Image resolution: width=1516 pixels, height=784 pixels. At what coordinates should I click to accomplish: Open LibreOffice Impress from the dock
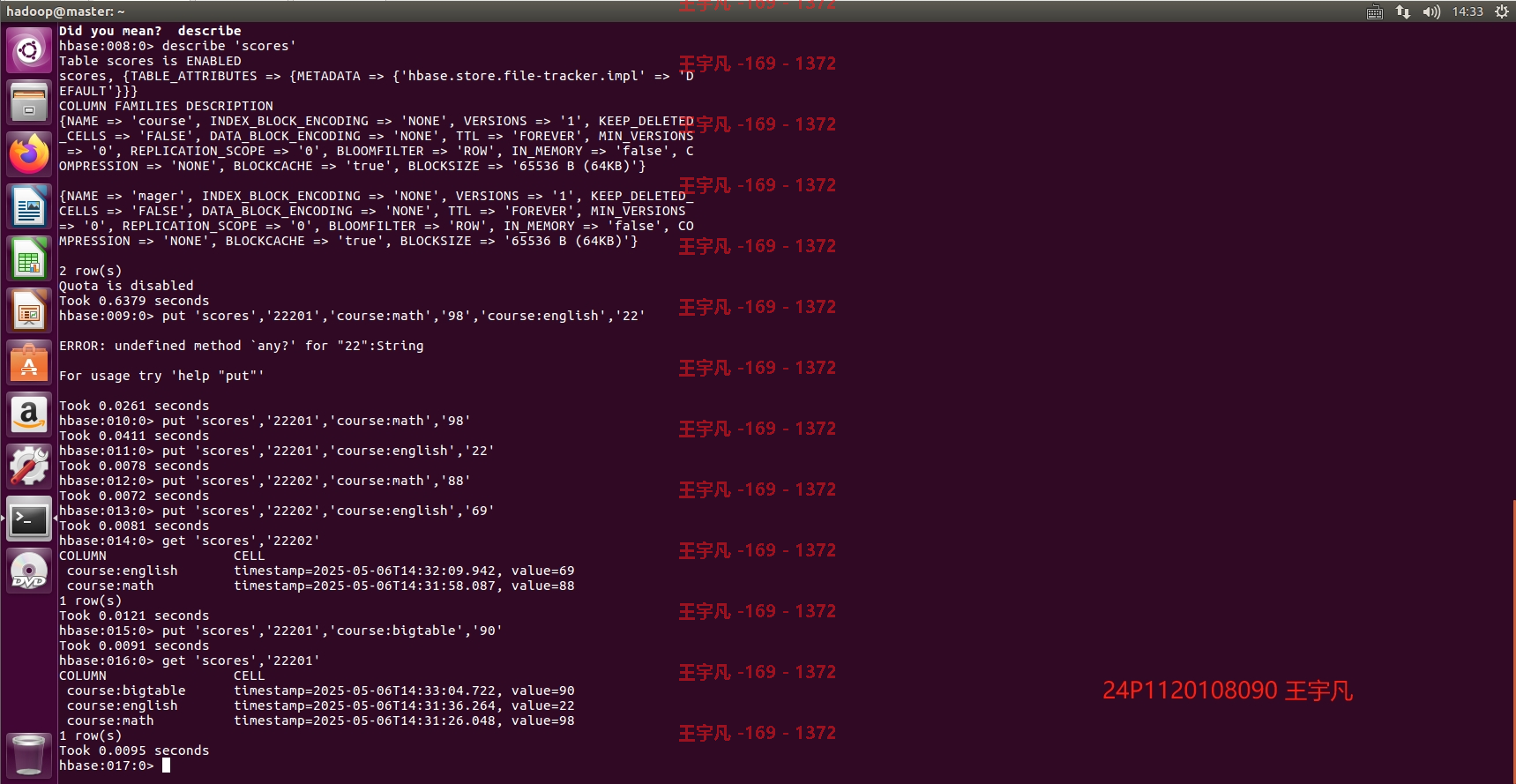(29, 311)
